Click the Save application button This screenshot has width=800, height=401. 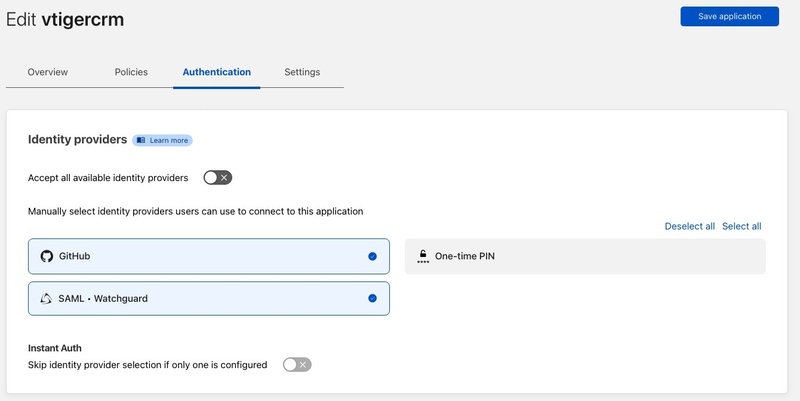[x=730, y=16]
